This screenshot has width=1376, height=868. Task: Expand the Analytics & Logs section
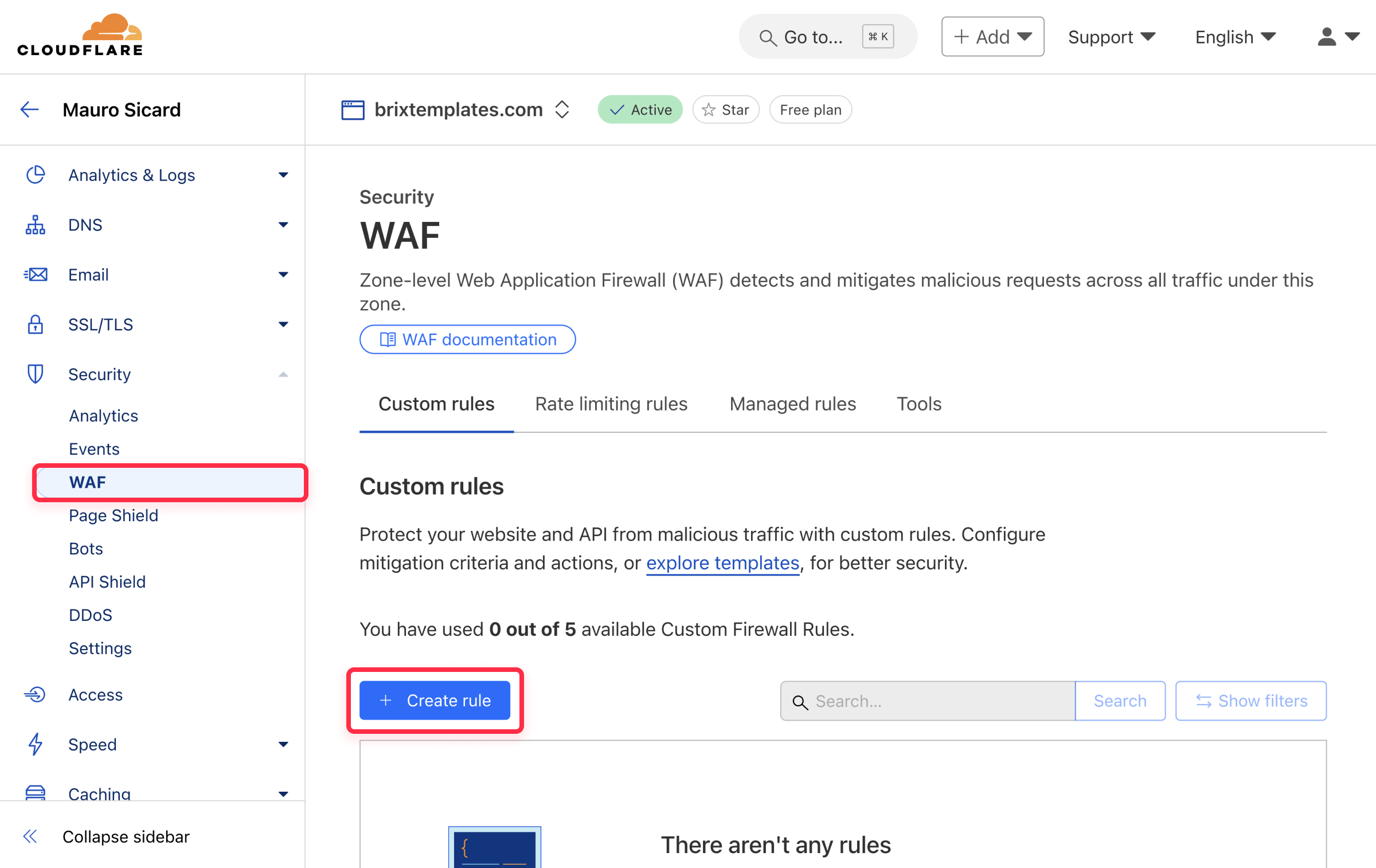click(x=283, y=175)
